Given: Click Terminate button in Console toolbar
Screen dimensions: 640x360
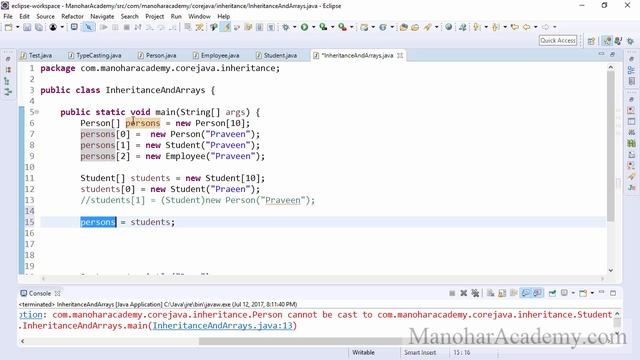Looking at the screenshot, I should [x=452, y=293].
